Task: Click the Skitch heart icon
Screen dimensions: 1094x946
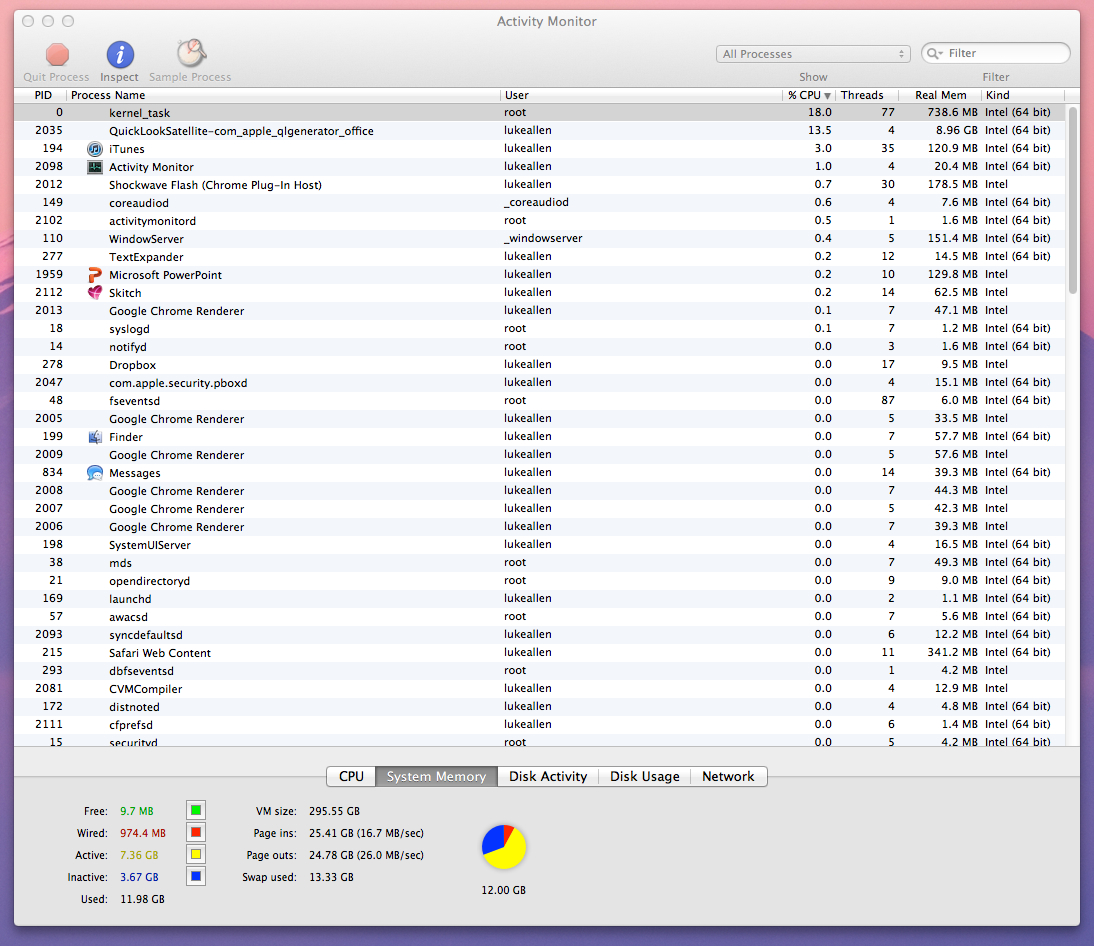Action: pyautogui.click(x=95, y=293)
